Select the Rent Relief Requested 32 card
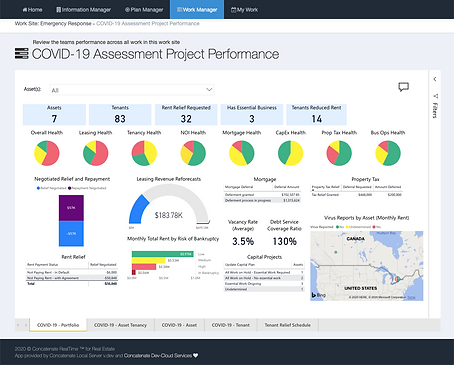 click(186, 114)
